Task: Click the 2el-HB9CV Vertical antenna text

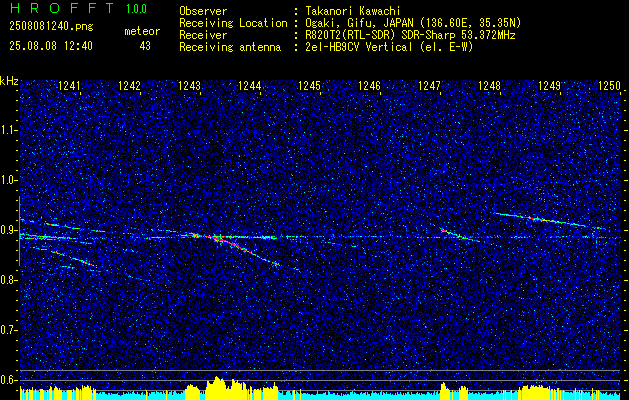Action: pyautogui.click(x=388, y=47)
